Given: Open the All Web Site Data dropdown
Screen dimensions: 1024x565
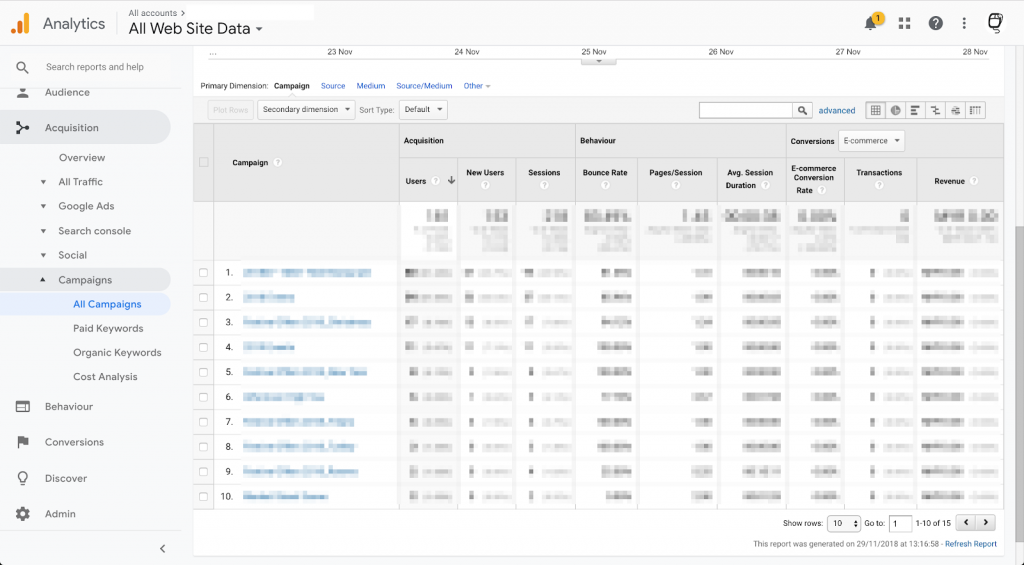Looking at the screenshot, I should click(195, 29).
